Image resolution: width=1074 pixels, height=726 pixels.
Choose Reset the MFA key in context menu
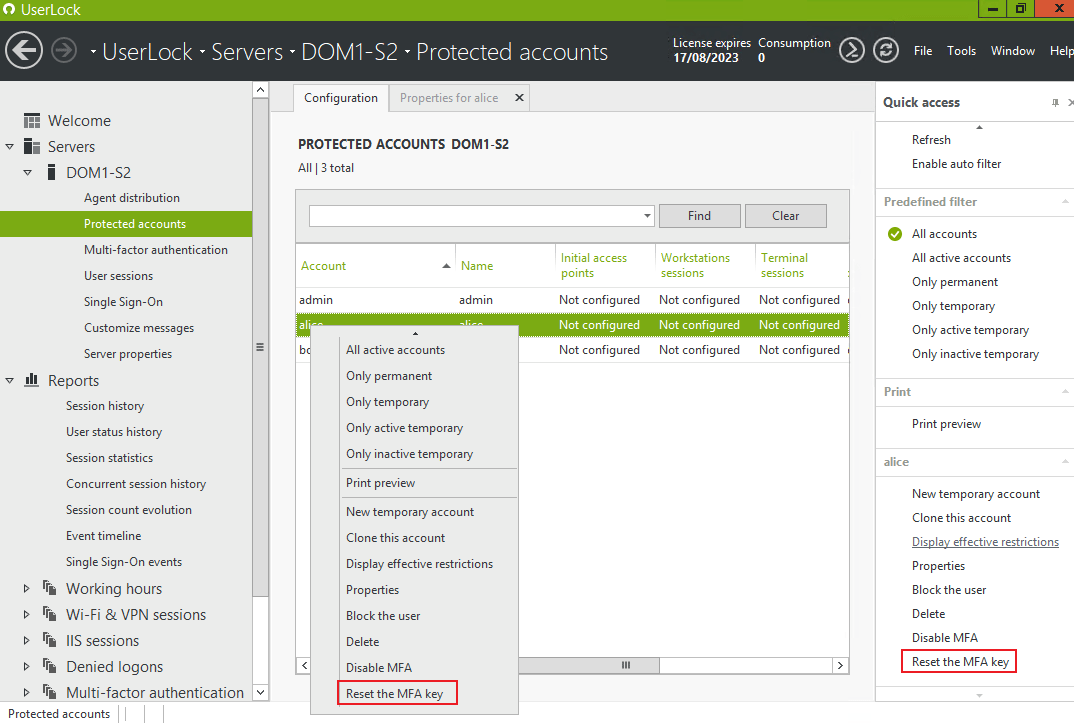pos(397,693)
